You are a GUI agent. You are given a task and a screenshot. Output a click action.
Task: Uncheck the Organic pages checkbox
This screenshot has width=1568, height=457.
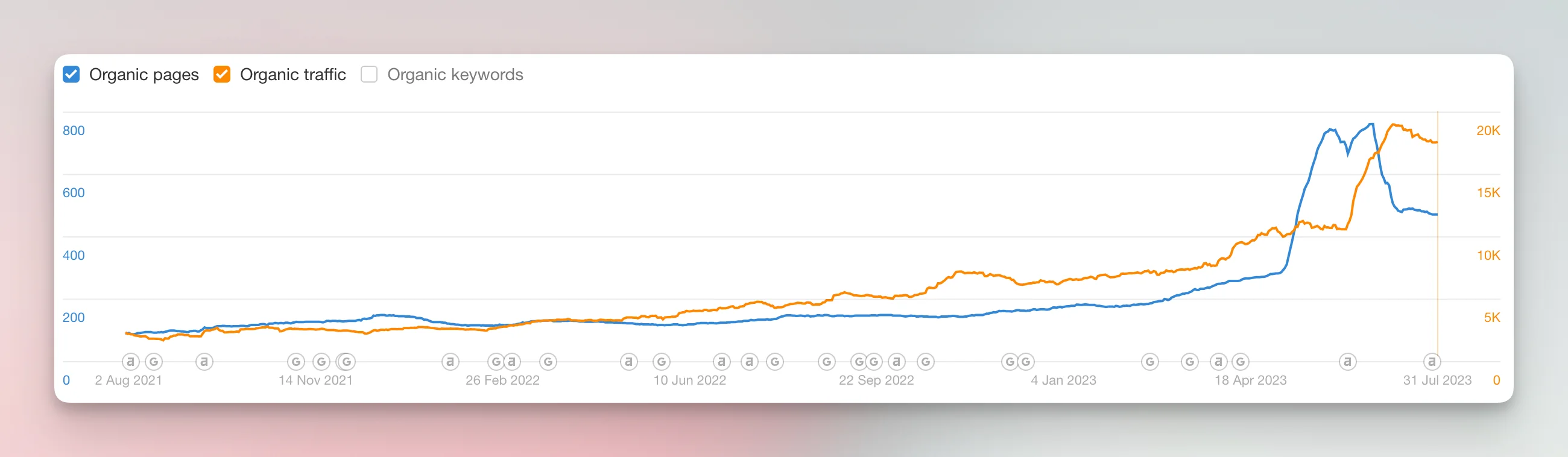click(x=71, y=74)
